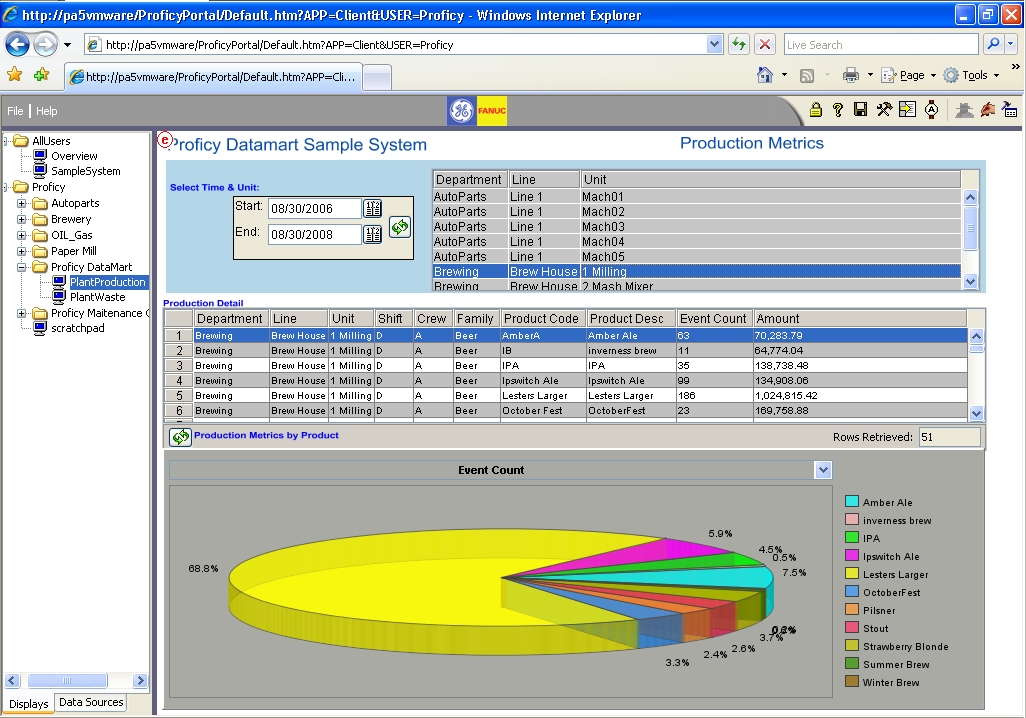Select row 5 Lesters Larger in Production Detail

pyautogui.click(x=566, y=395)
